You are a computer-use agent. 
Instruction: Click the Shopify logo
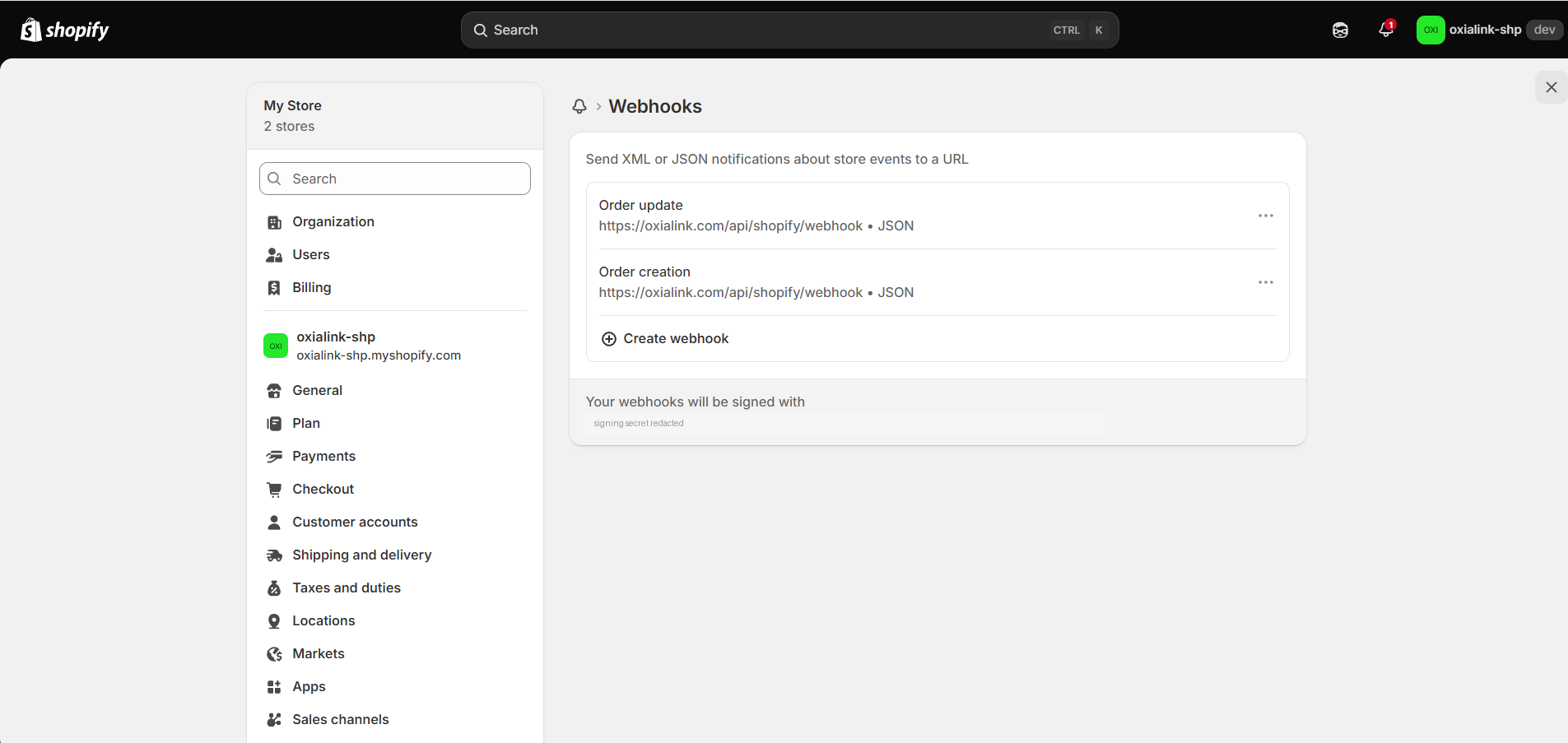pyautogui.click(x=64, y=30)
